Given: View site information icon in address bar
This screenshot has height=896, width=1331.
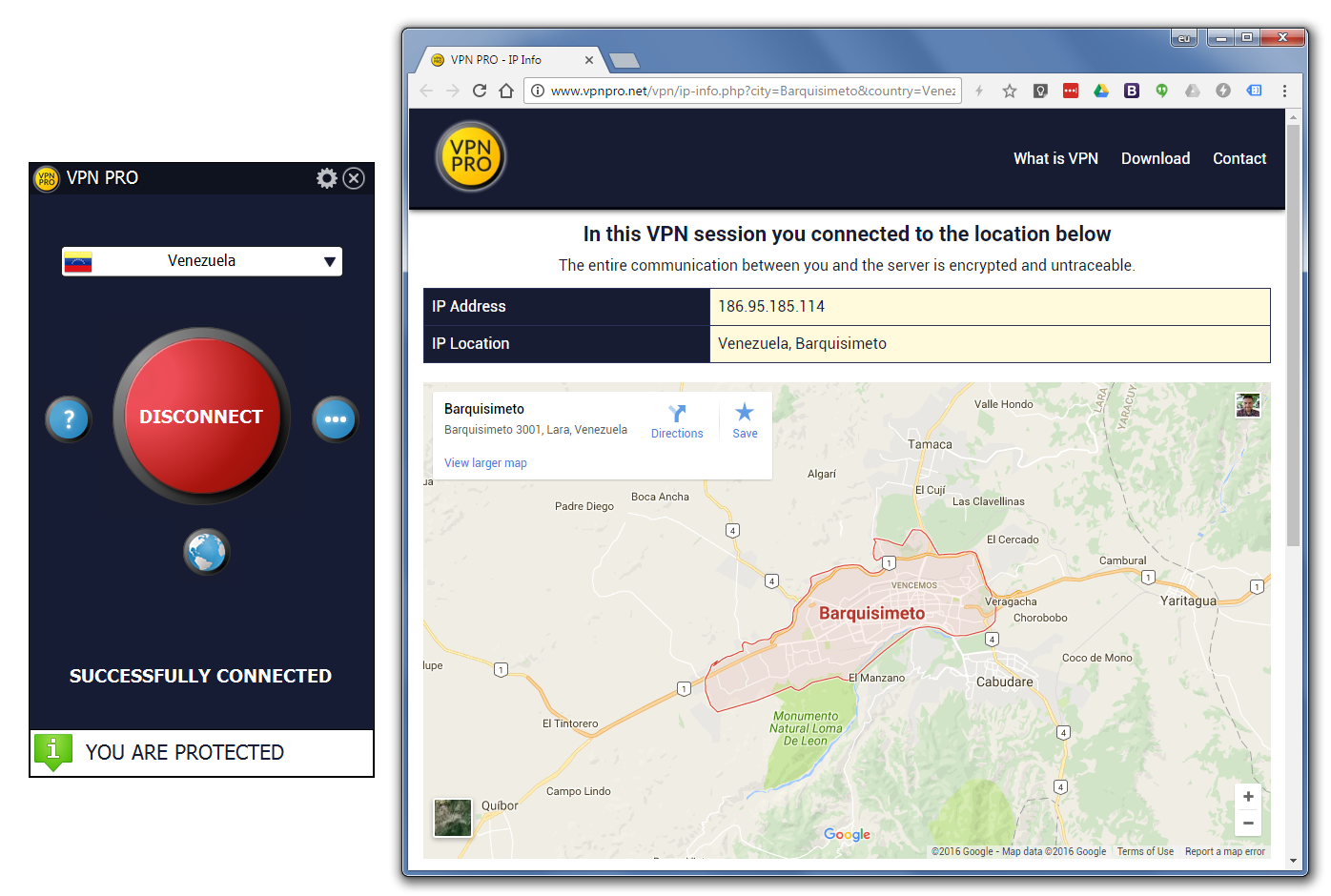Looking at the screenshot, I should coord(538,91).
